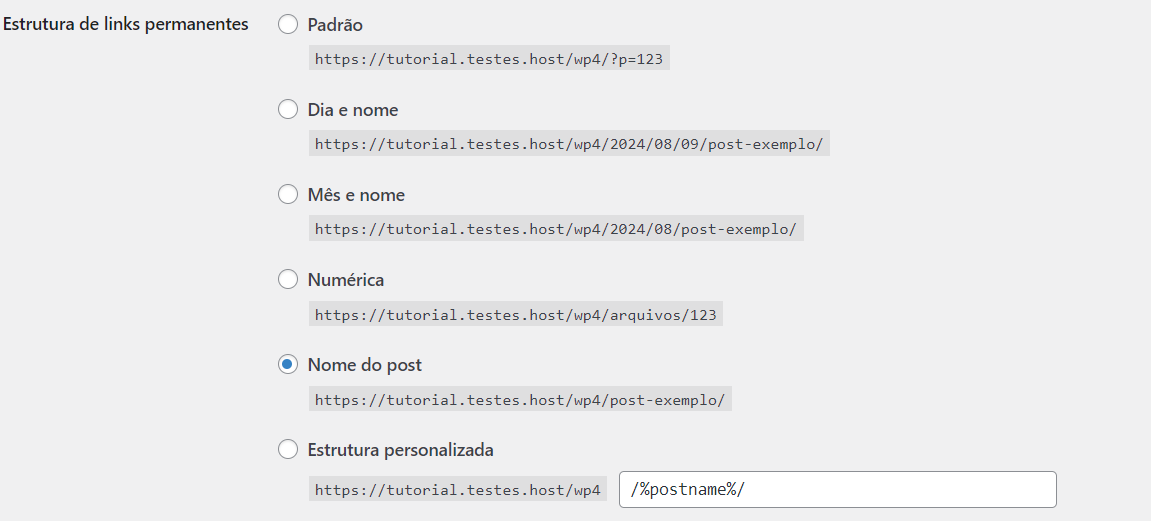Click the 'Estrutura de links permanentes' heading
1151x521 pixels.
pos(126,24)
